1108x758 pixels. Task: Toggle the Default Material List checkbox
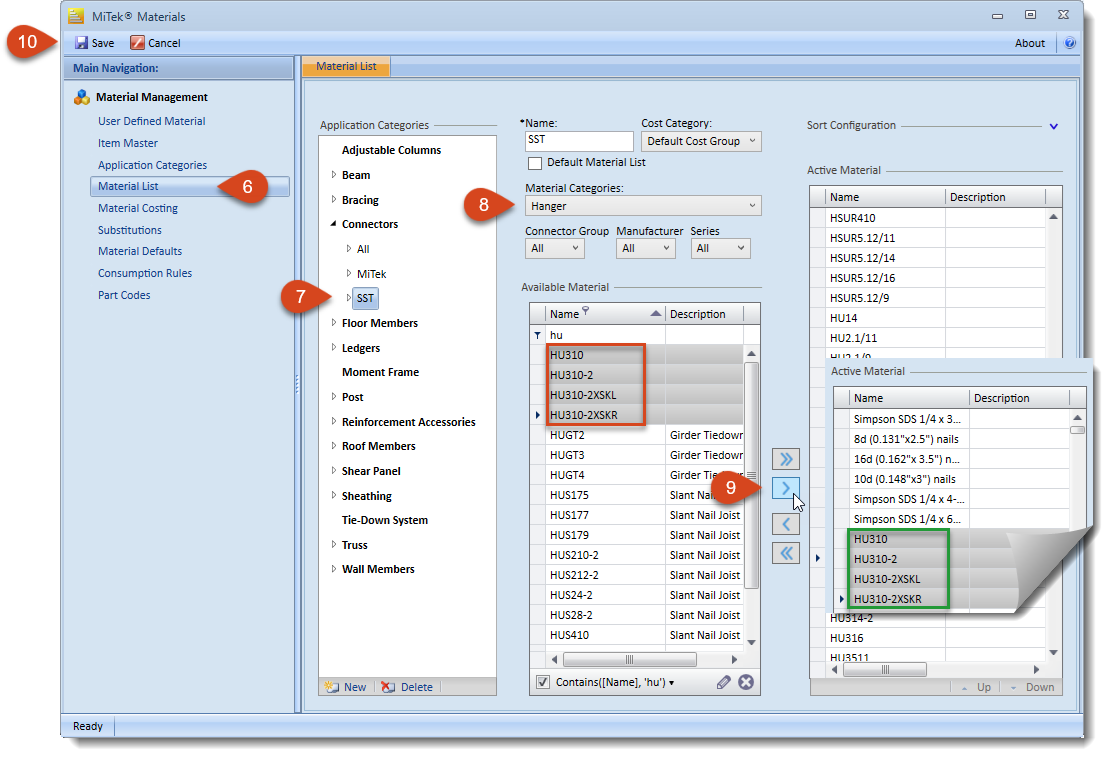pos(535,163)
